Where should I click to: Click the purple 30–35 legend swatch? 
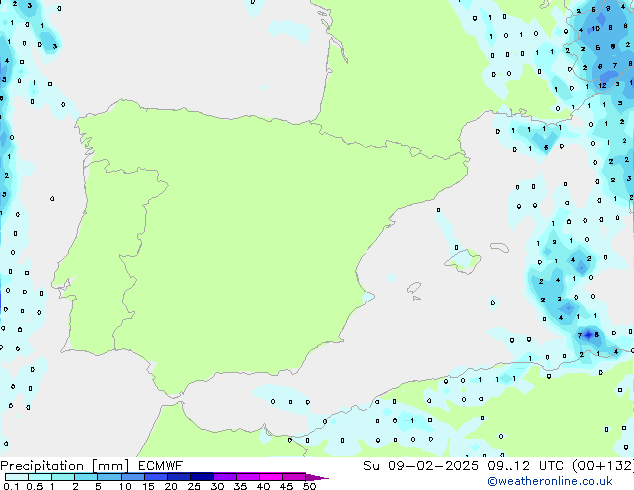(x=226, y=477)
